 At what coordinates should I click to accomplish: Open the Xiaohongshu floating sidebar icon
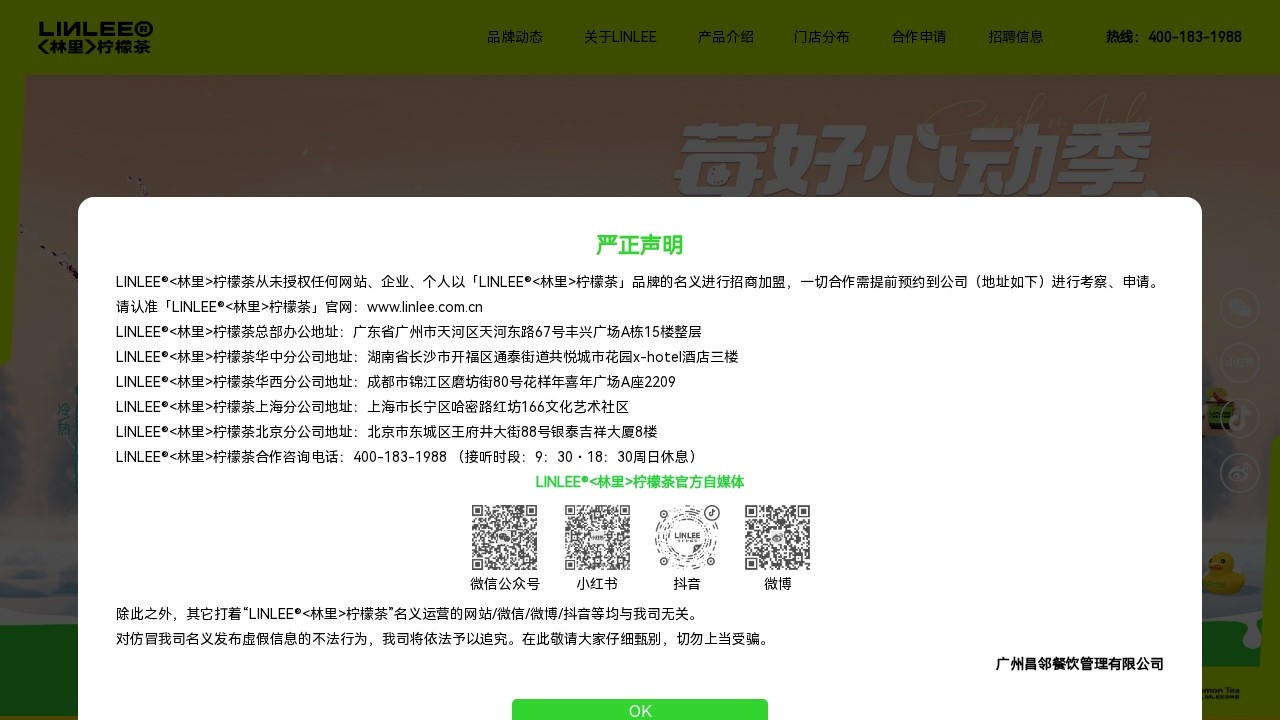click(1240, 363)
